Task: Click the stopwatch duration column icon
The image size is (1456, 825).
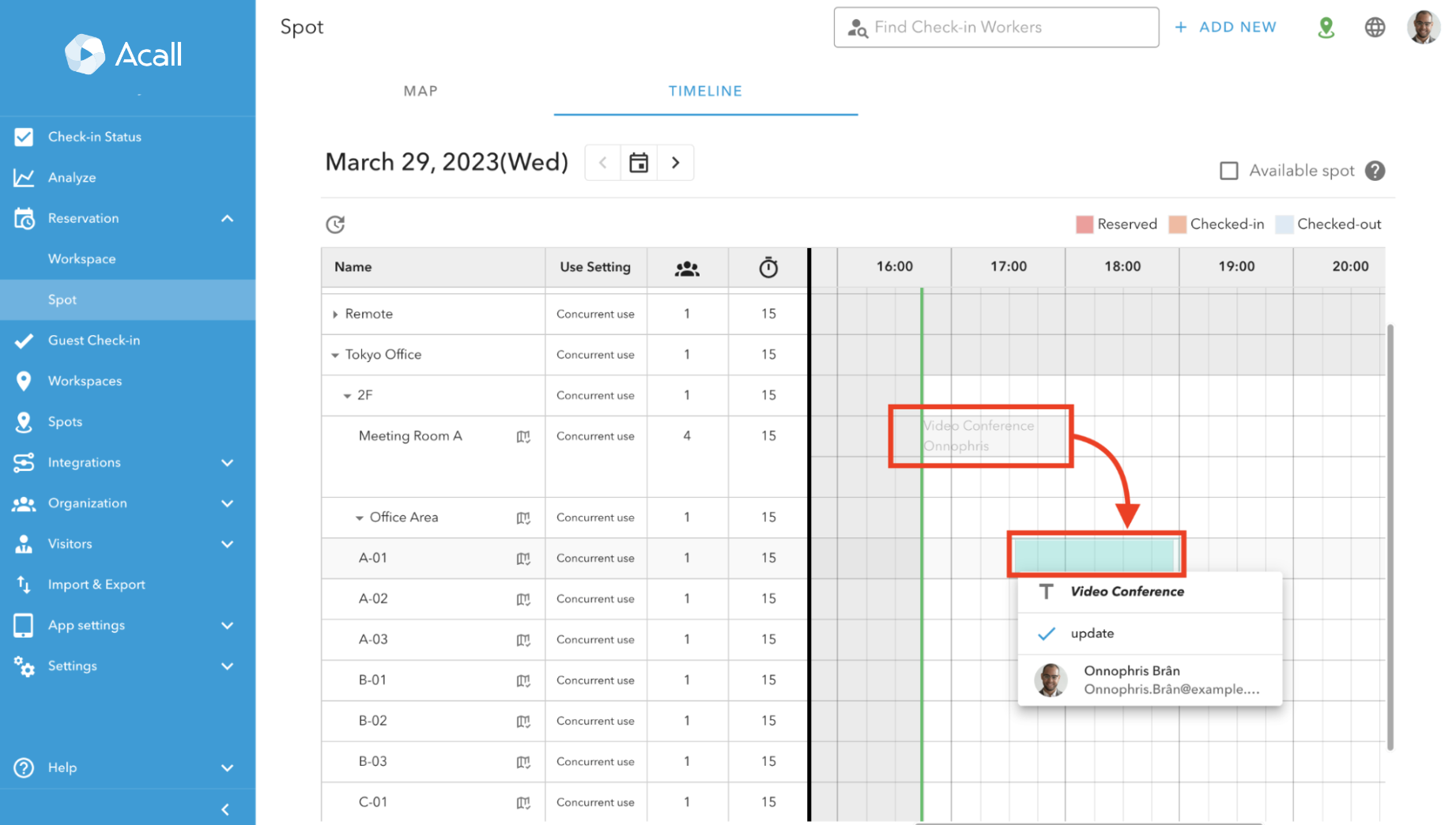Action: [x=768, y=267]
